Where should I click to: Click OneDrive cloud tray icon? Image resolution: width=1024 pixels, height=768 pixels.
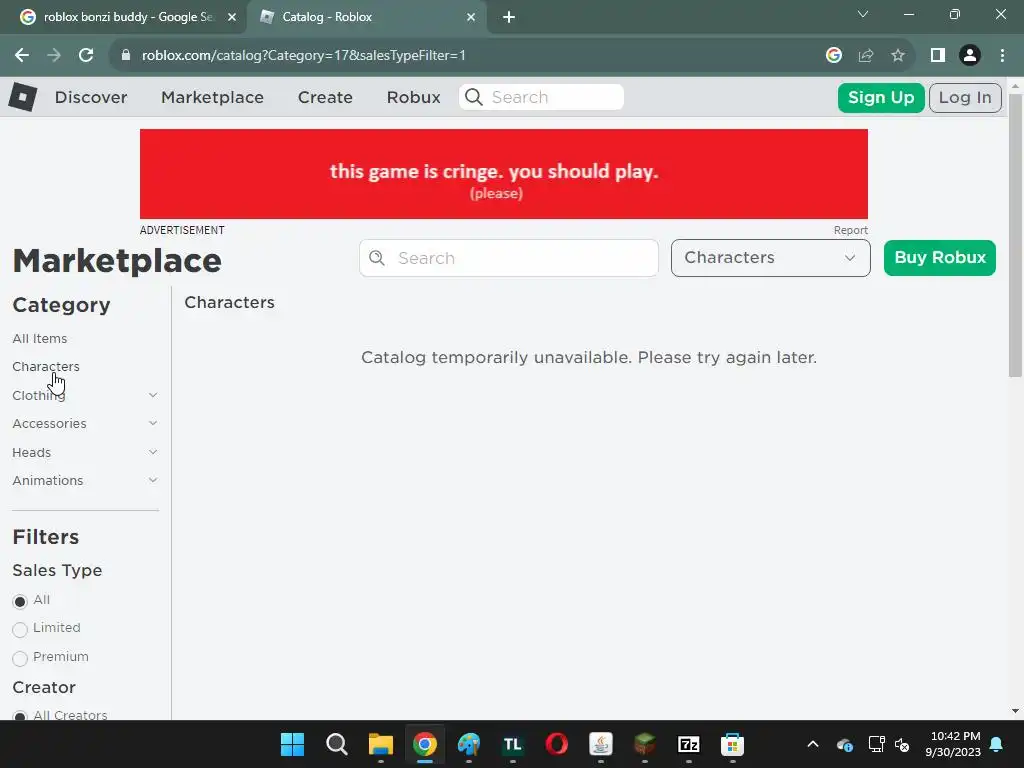pos(844,744)
